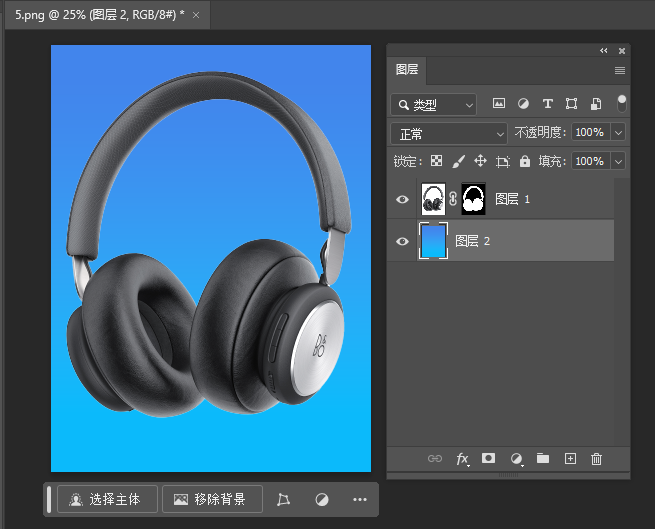
Task: Select the 图层 1 layer name
Action: pyautogui.click(x=513, y=199)
